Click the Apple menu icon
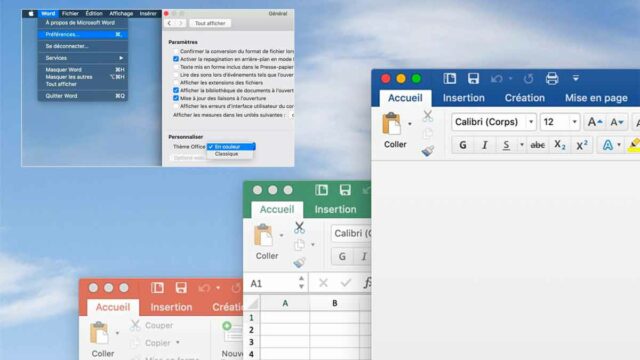The image size is (640, 360). point(31,13)
